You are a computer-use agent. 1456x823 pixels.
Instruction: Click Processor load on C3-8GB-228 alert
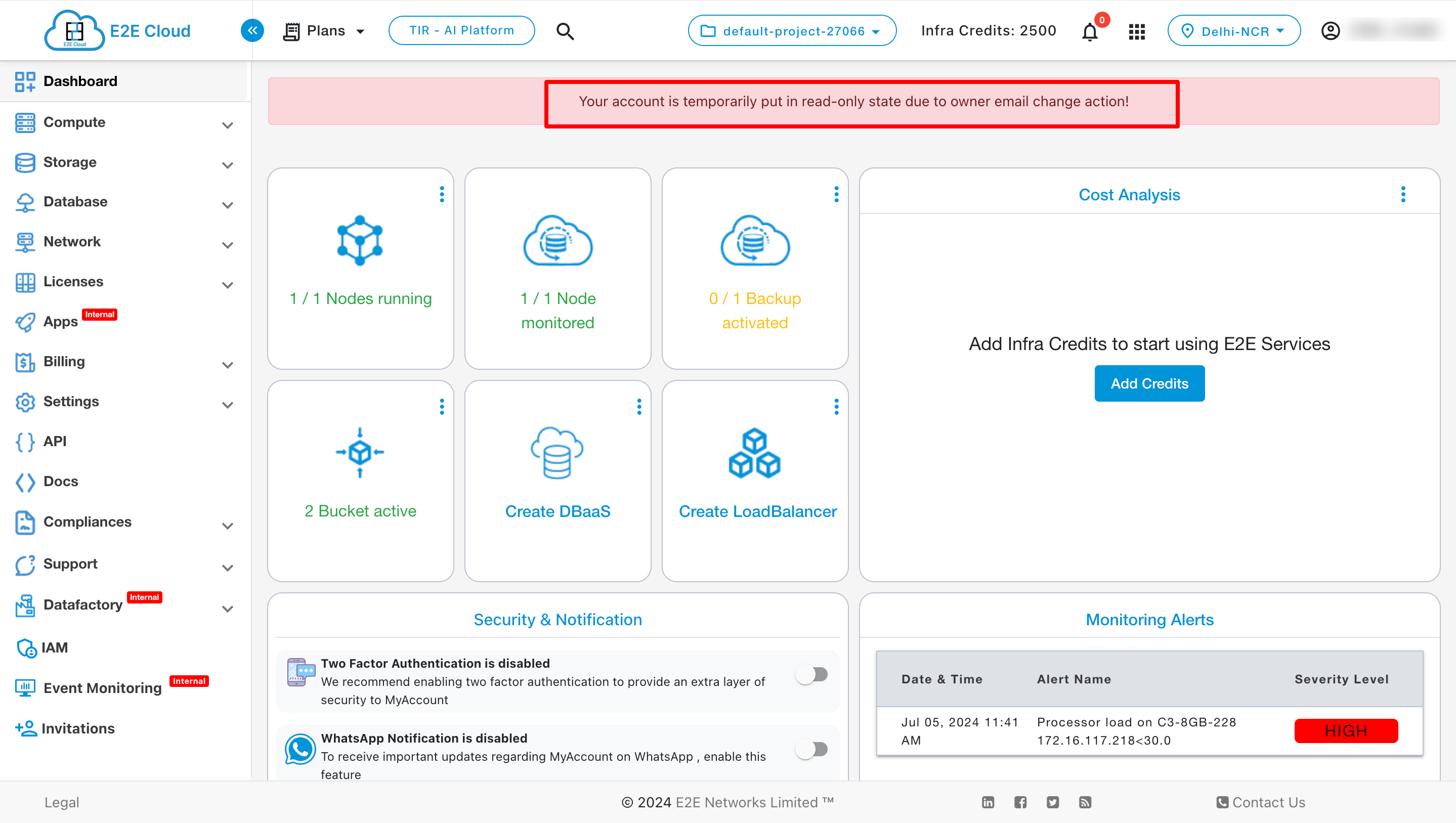(1136, 731)
